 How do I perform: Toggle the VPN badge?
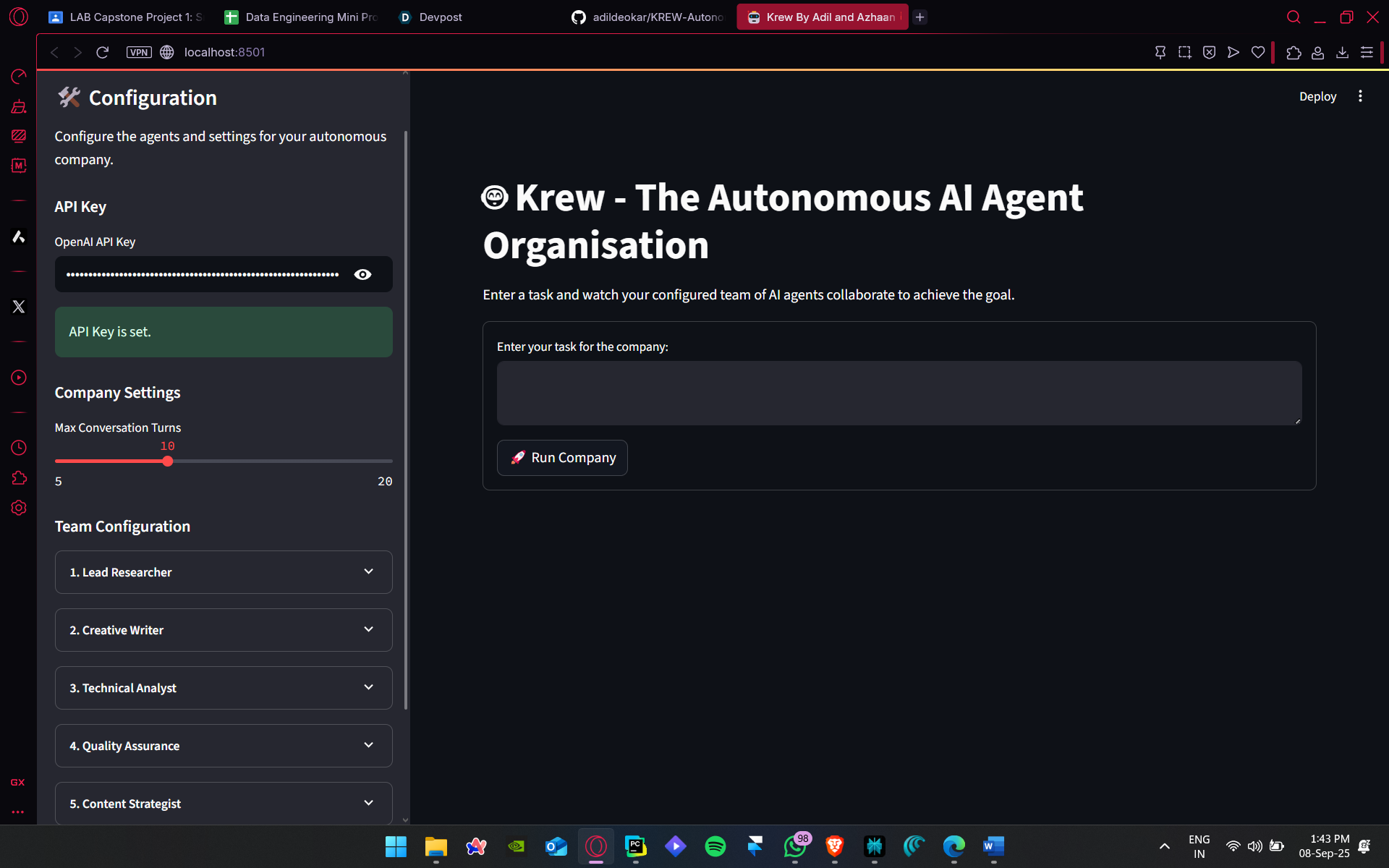point(139,52)
